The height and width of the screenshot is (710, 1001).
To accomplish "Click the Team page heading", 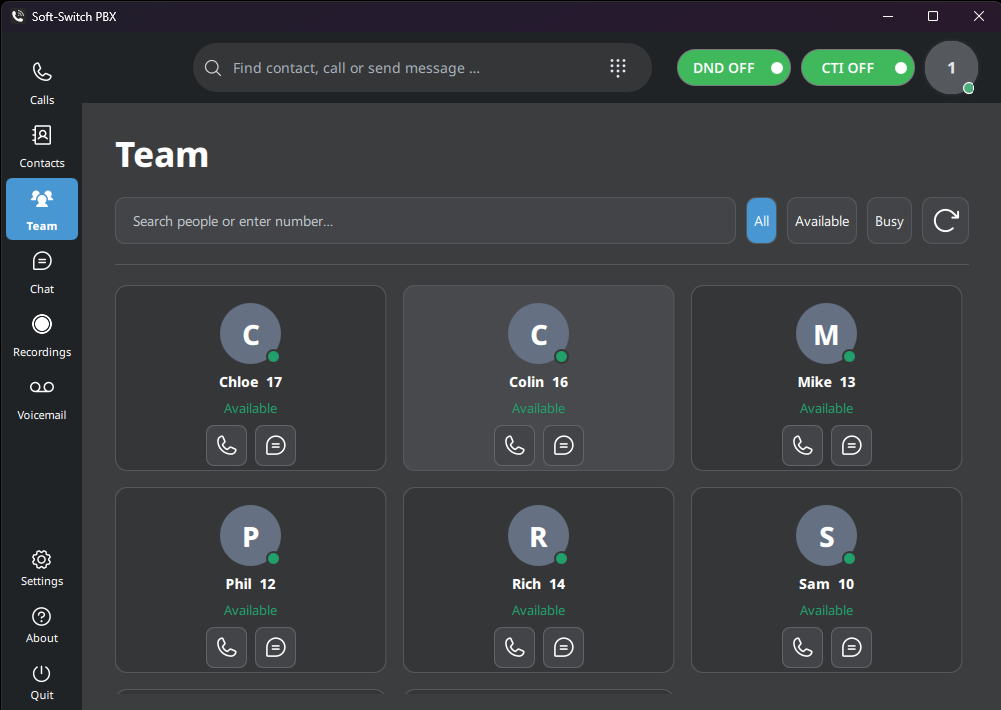I will (162, 155).
